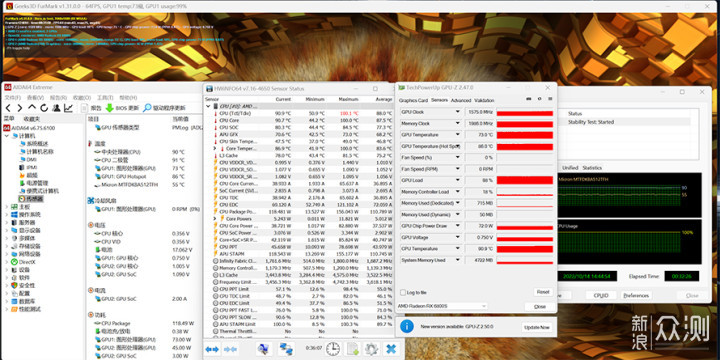Click the Update Now button

pyautogui.click(x=537, y=327)
